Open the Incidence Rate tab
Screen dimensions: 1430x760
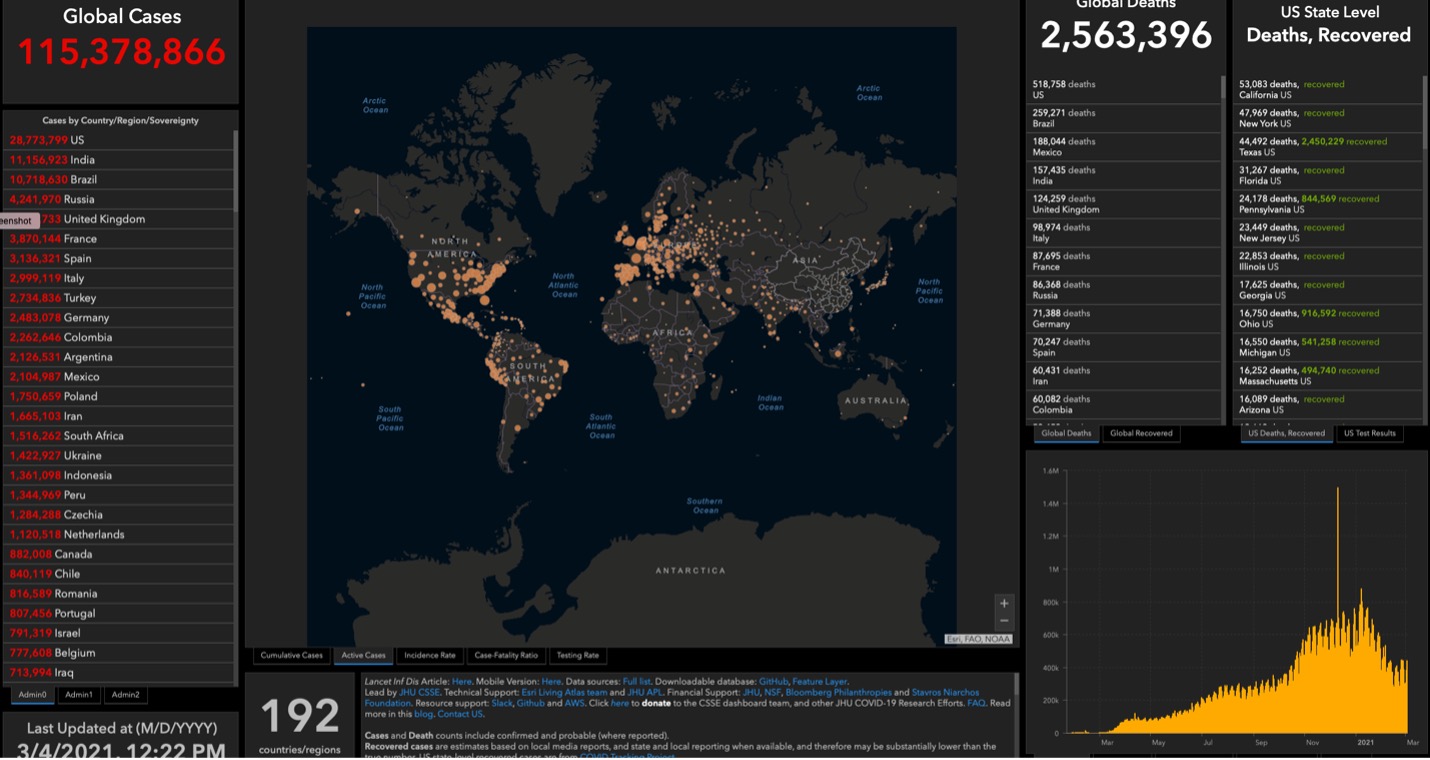(x=429, y=655)
